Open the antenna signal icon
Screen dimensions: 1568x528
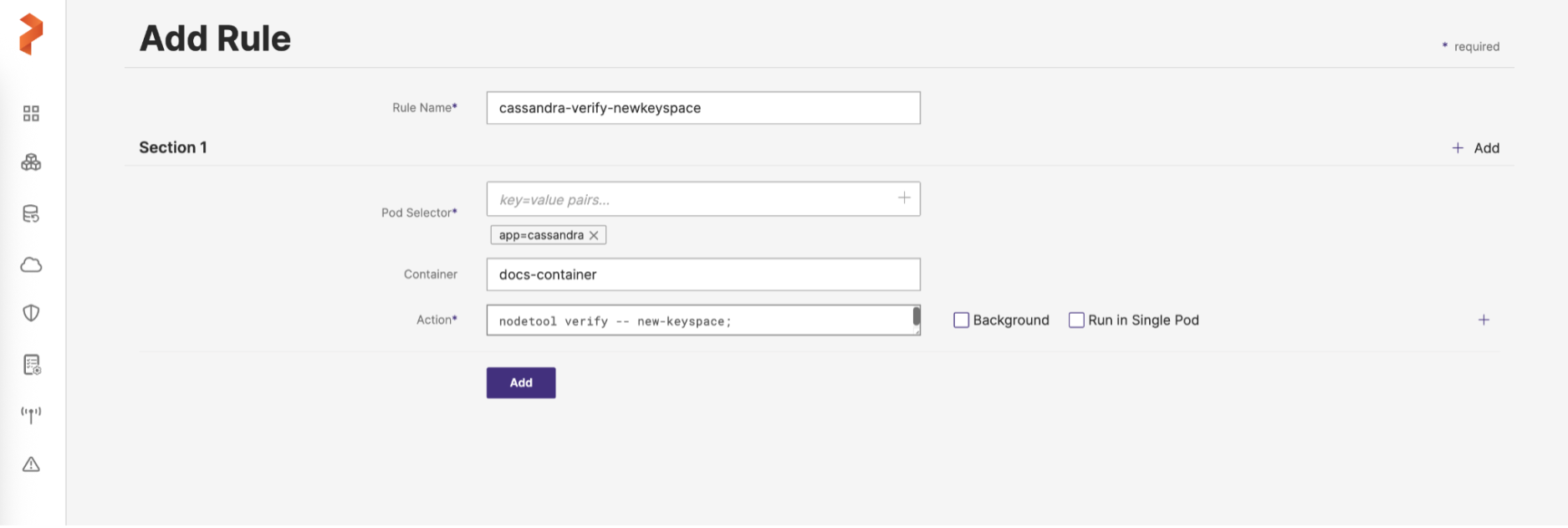tap(31, 414)
